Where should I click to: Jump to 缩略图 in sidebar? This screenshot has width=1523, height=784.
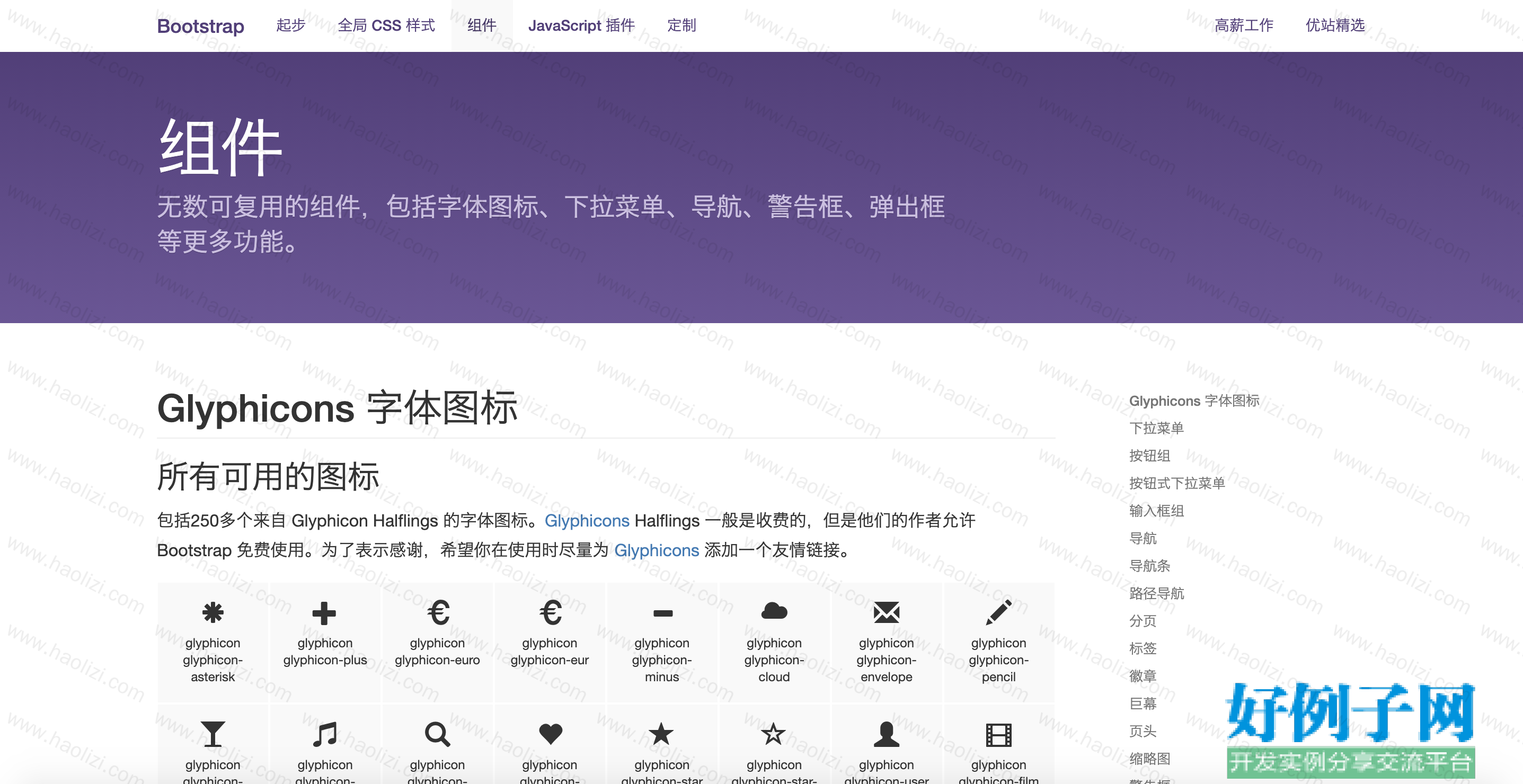[x=1149, y=759]
